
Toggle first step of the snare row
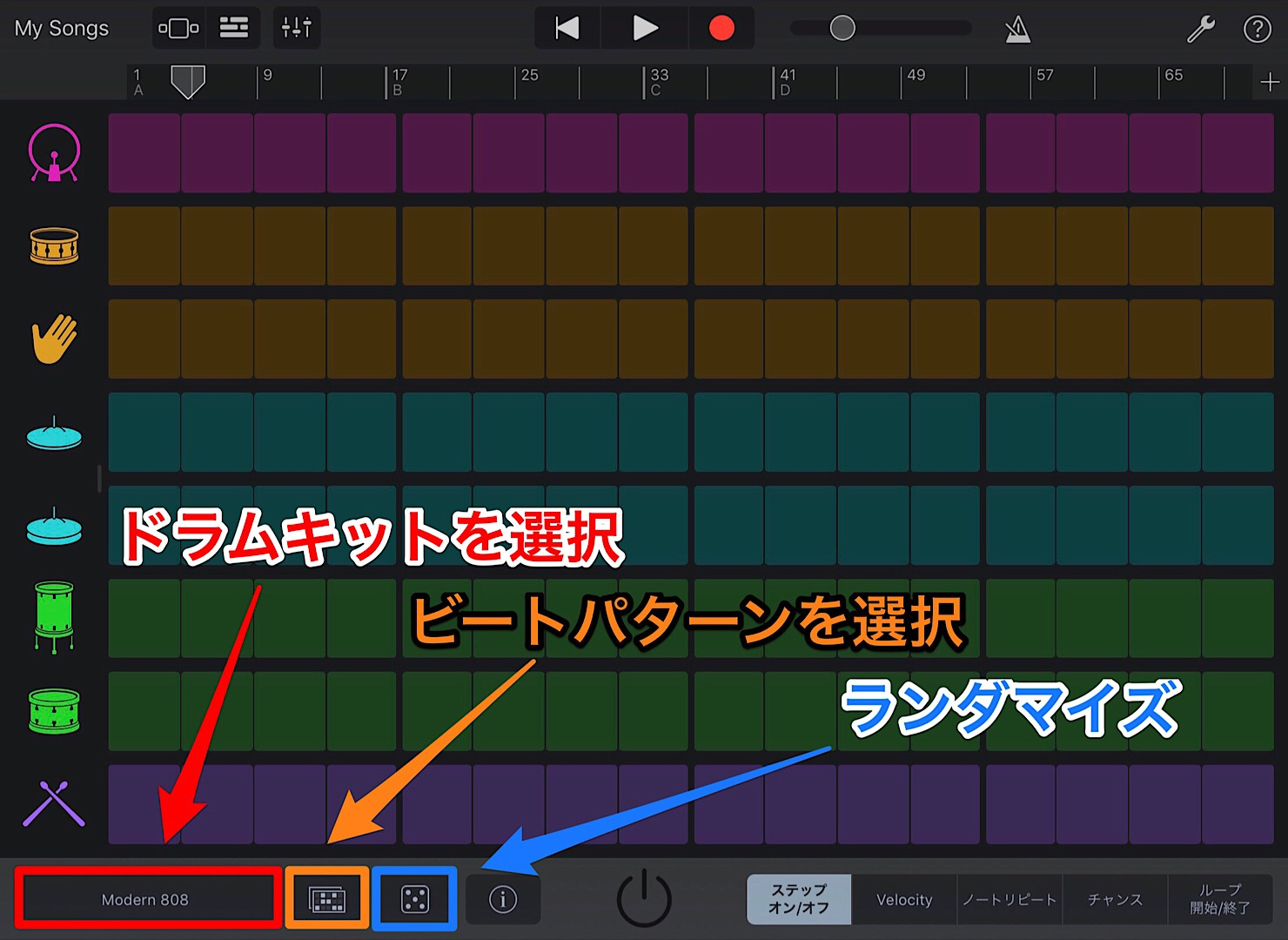point(144,246)
